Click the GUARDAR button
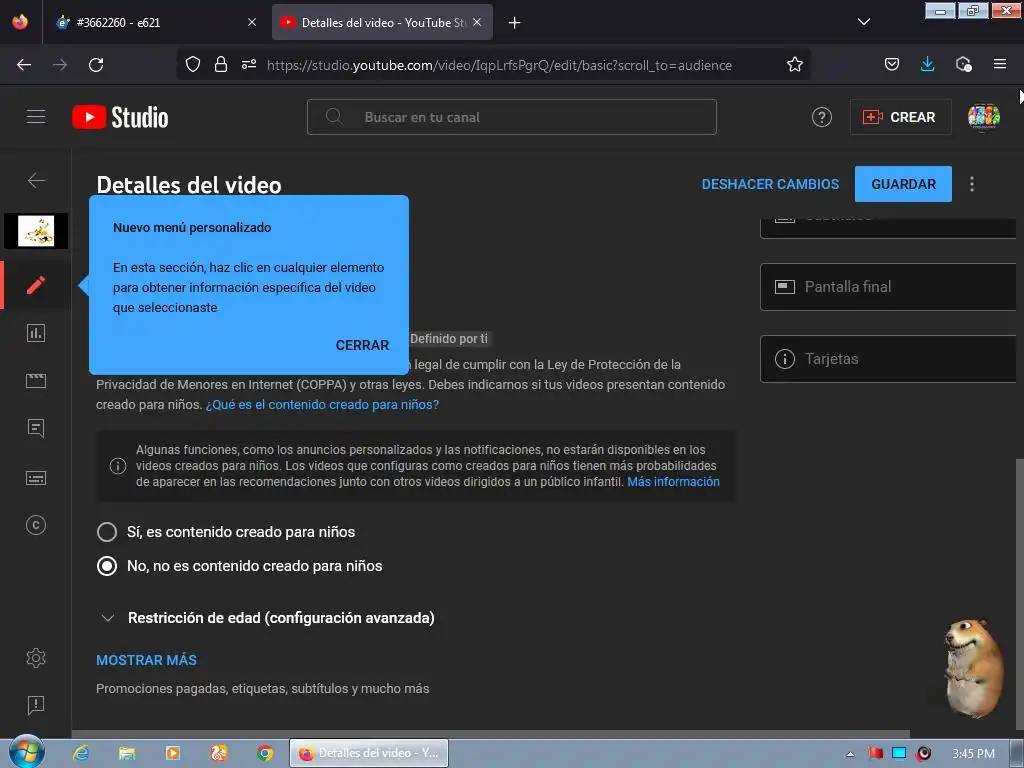The image size is (1024, 768). point(903,184)
